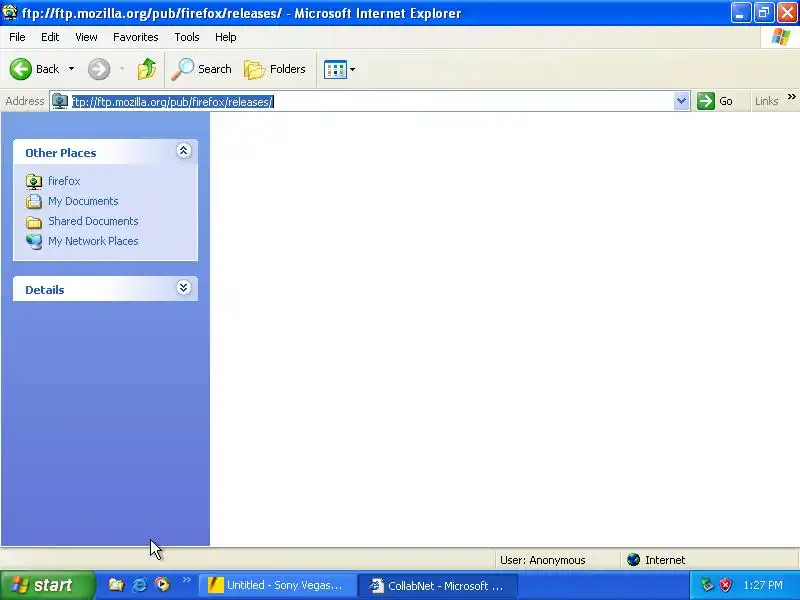Click the Windows flag logo throbber
Viewport: 800px width, 600px height.
click(x=781, y=37)
